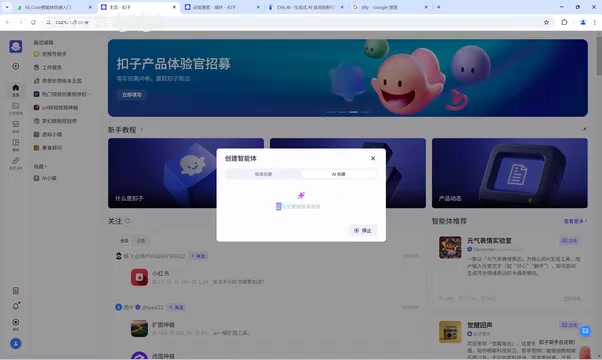The height and width of the screenshot is (360, 602).
Task: Select the third banner carousel indicator
Action: point(354,112)
